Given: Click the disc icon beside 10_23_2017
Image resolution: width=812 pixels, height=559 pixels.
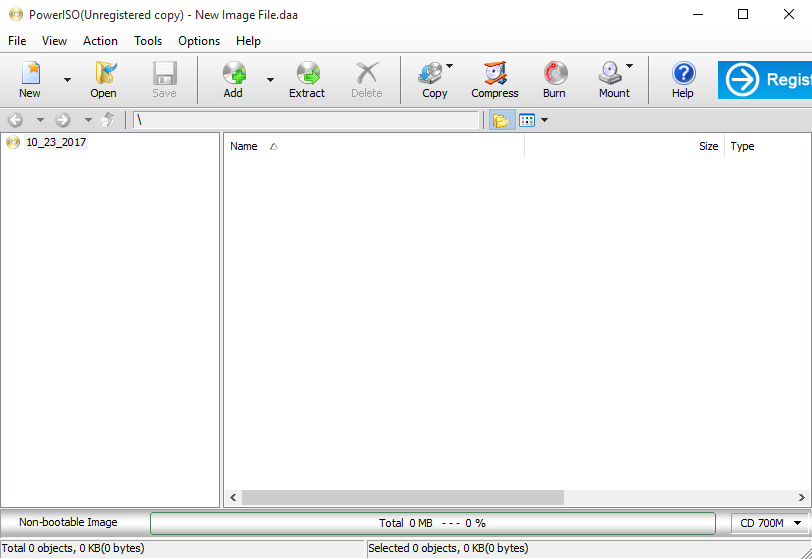Looking at the screenshot, I should tap(13, 142).
